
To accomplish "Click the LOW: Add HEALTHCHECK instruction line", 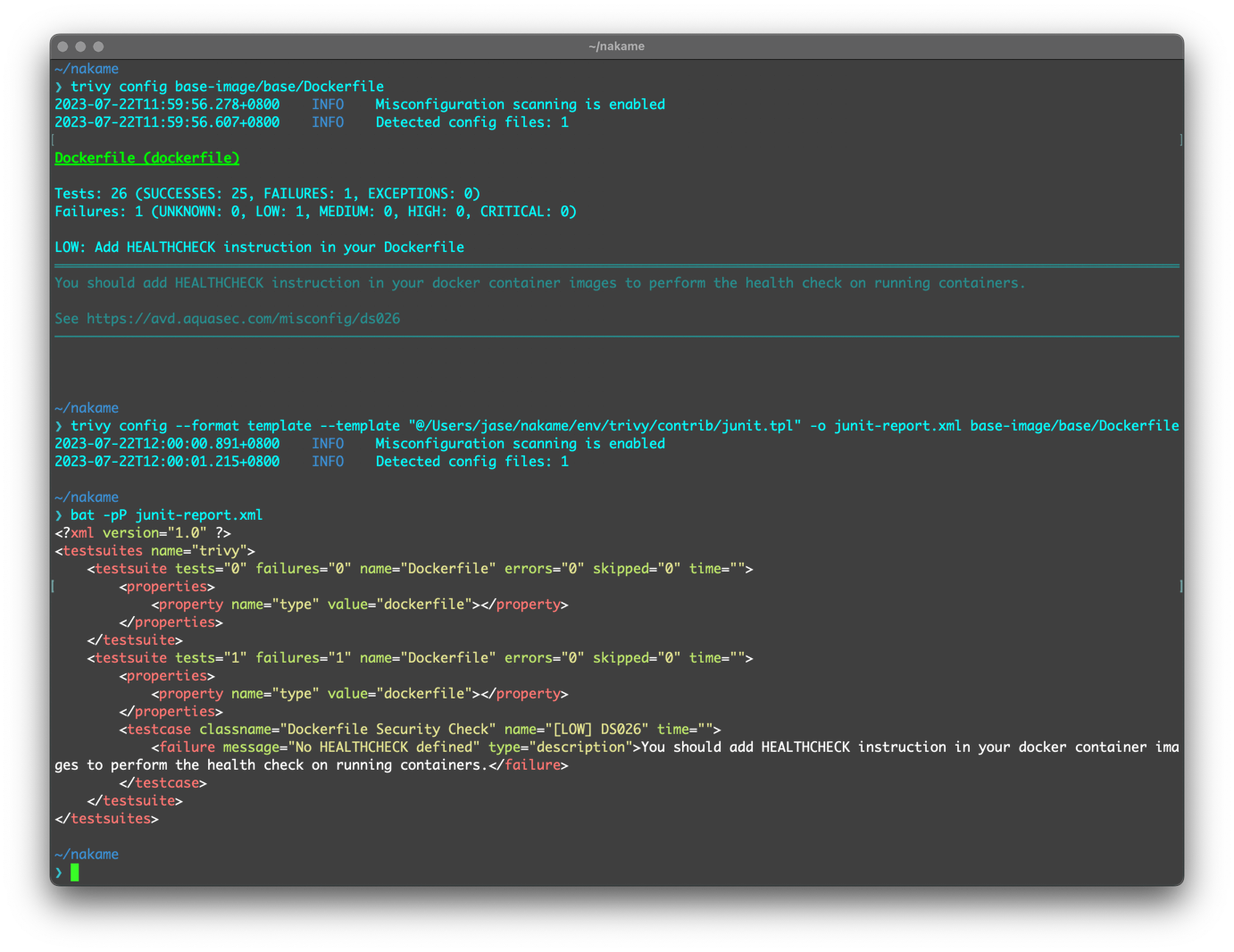I will tap(259, 247).
